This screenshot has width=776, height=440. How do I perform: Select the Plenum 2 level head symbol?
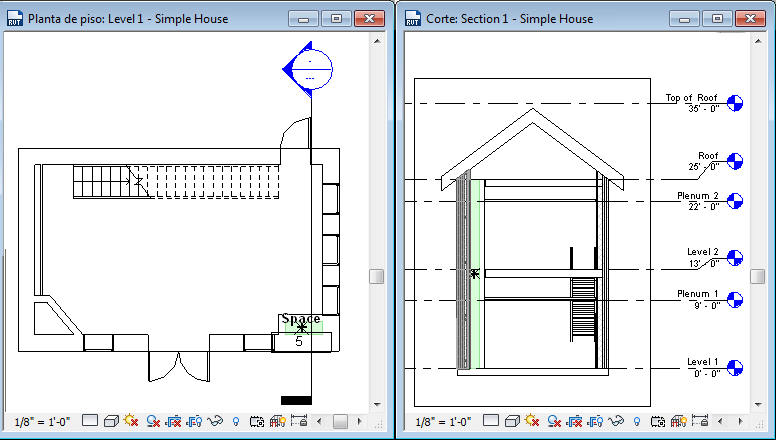[735, 201]
